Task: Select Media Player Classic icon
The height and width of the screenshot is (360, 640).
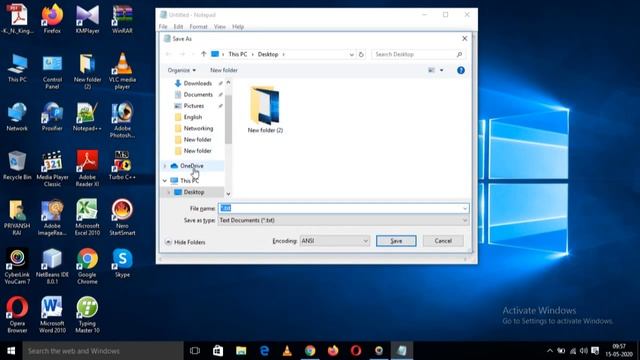Action: [x=52, y=169]
